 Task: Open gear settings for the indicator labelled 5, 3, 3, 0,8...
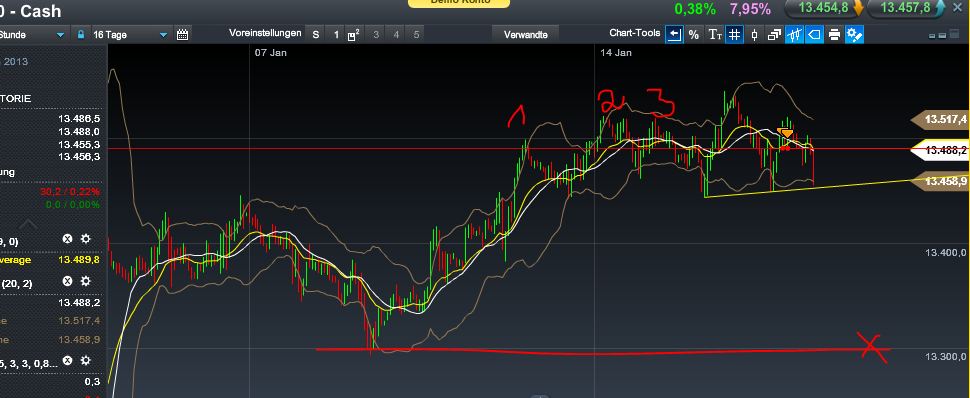click(x=85, y=360)
